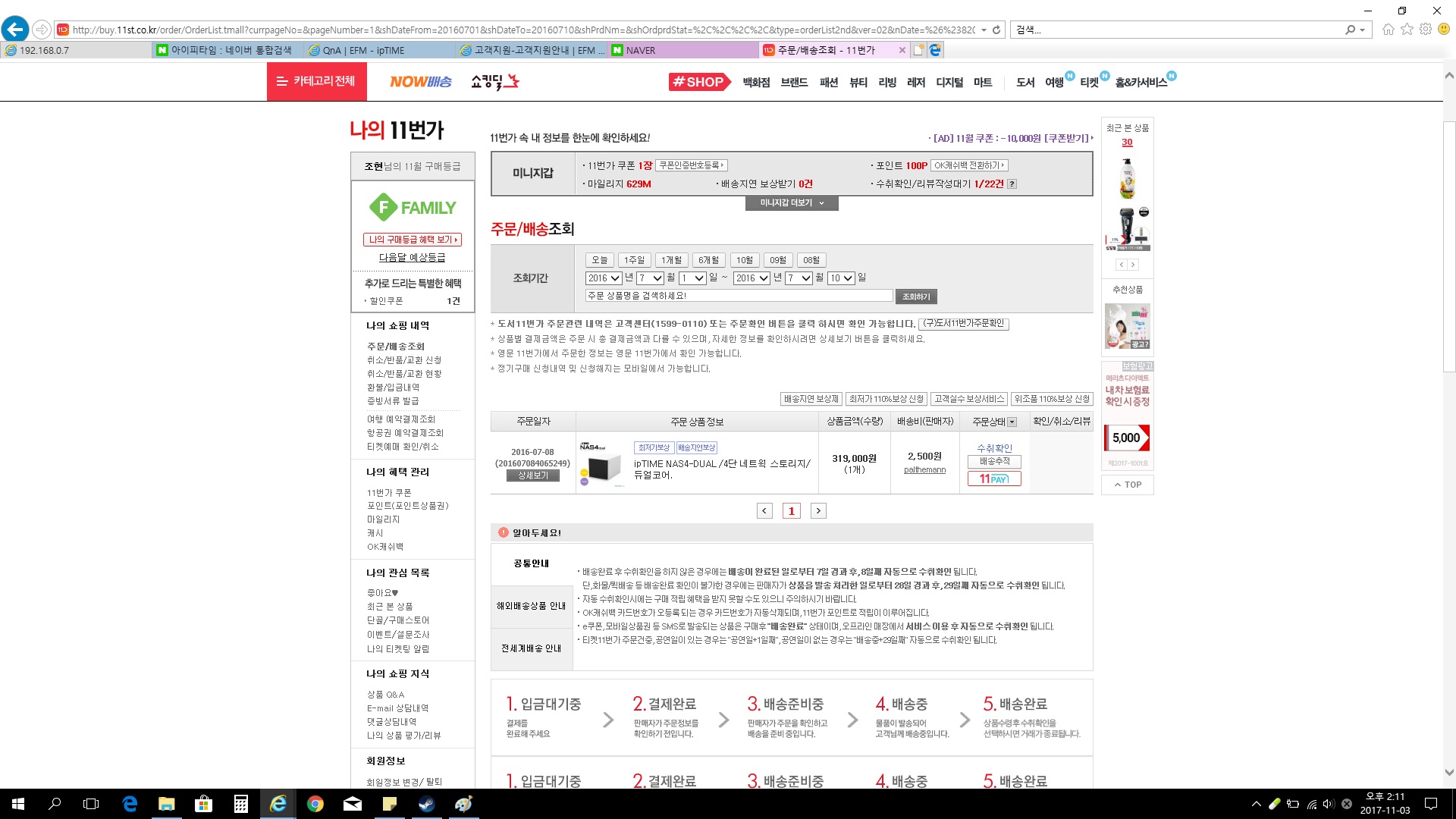Image resolution: width=1456 pixels, height=819 pixels.
Task: Click the TOP button in the side panel
Action: click(x=1127, y=485)
